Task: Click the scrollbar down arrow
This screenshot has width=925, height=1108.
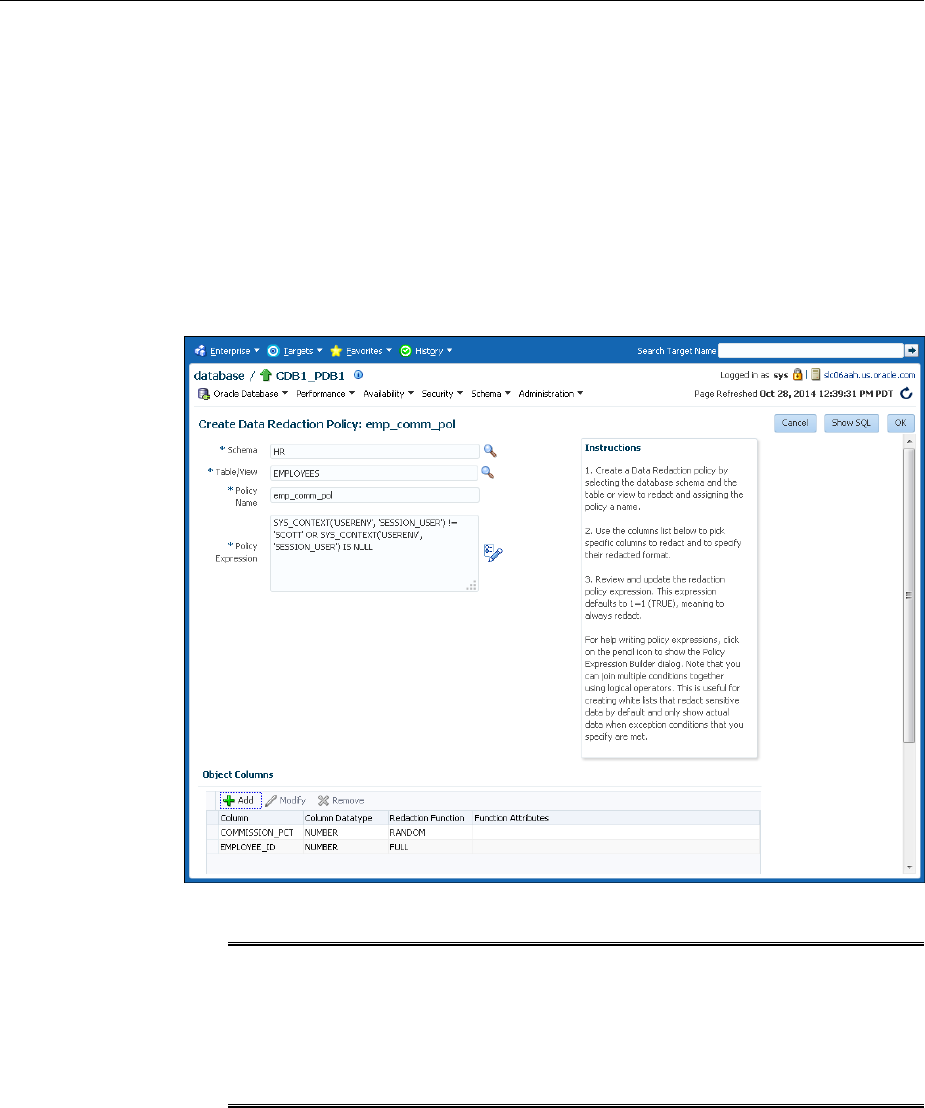Action: point(909,867)
